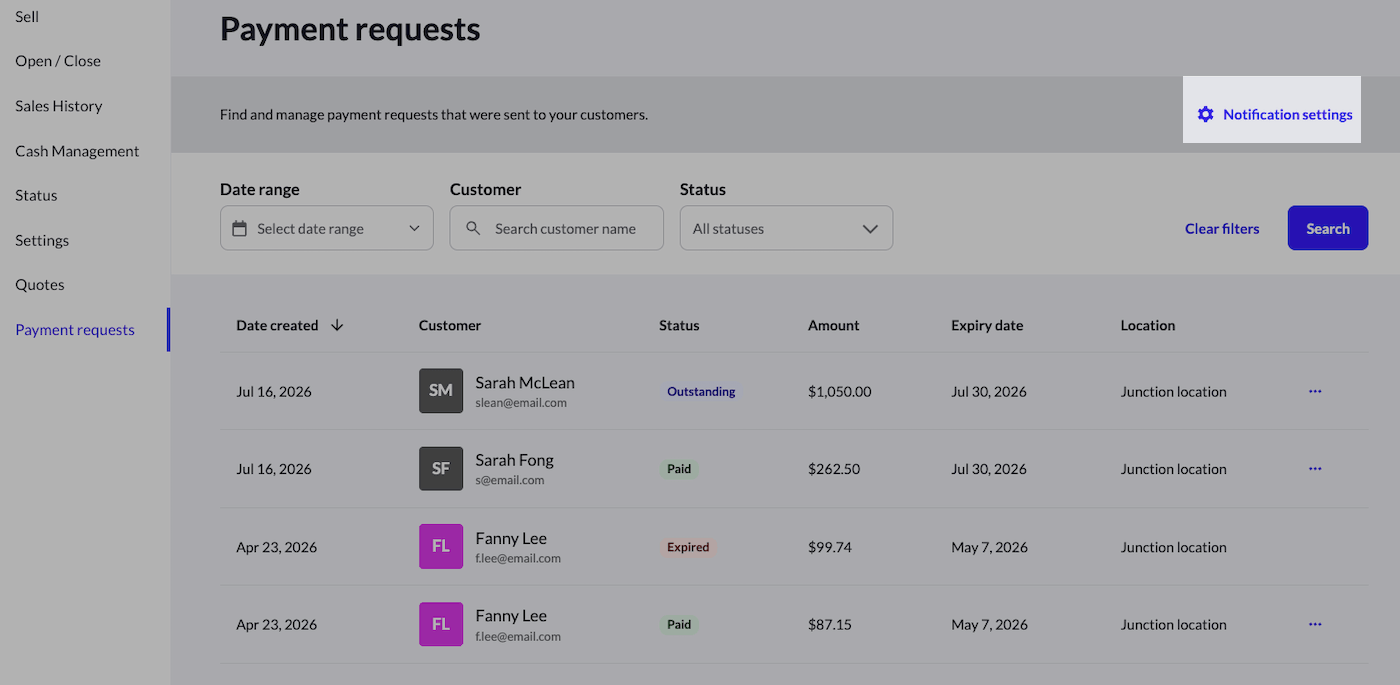Click the SM avatar for Sarah McLean
The height and width of the screenshot is (685, 1400).
click(x=441, y=391)
